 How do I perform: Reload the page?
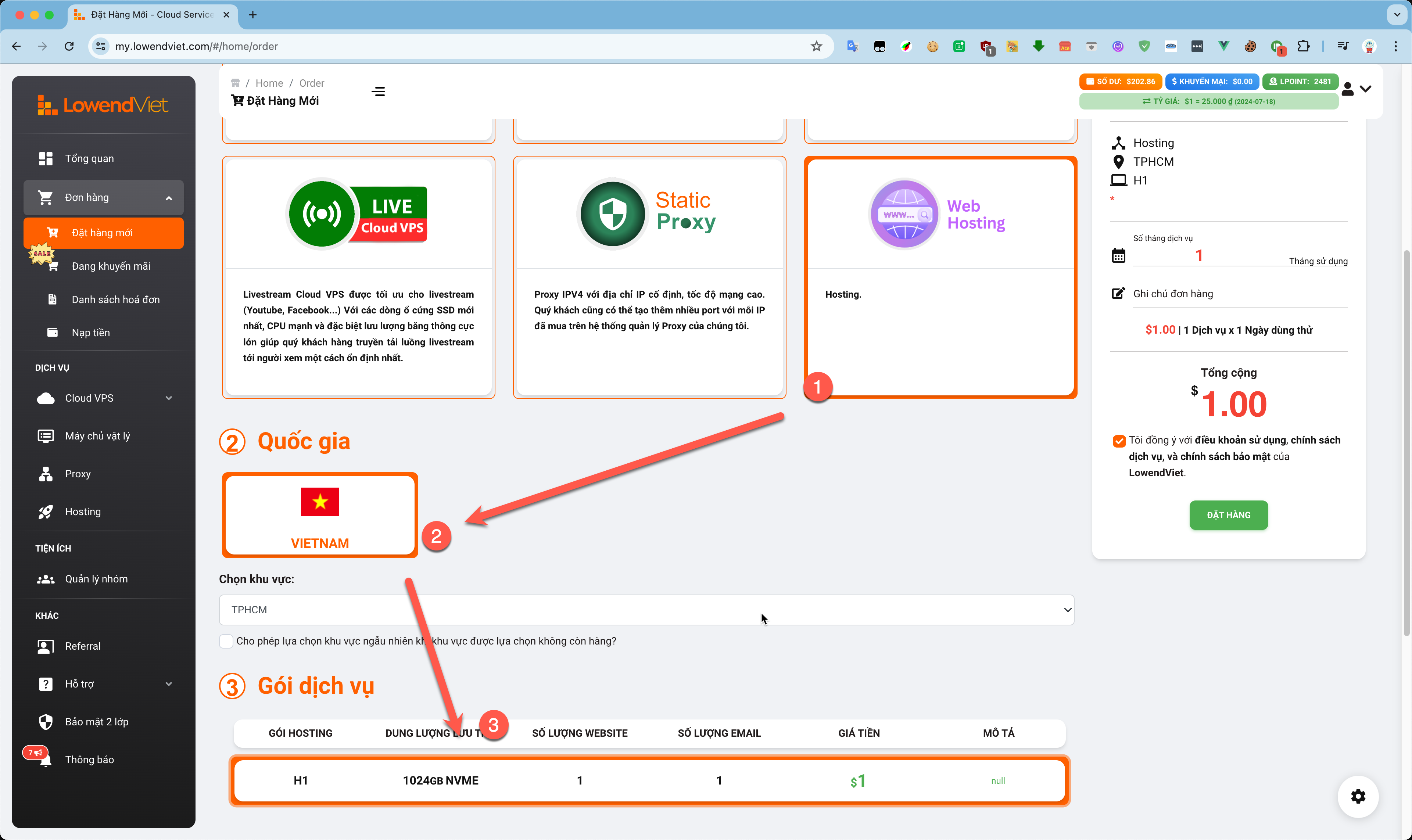click(x=69, y=46)
